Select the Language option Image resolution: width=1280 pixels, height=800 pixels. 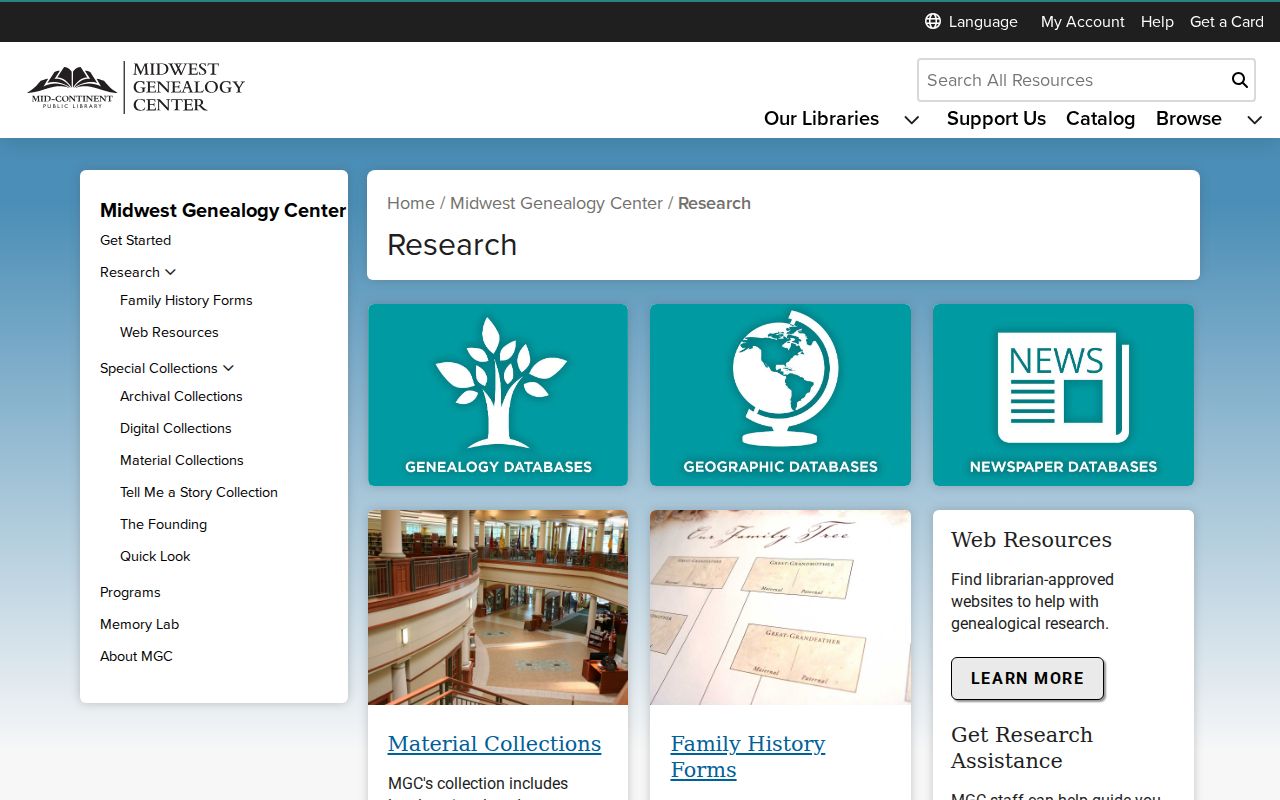click(x=983, y=21)
